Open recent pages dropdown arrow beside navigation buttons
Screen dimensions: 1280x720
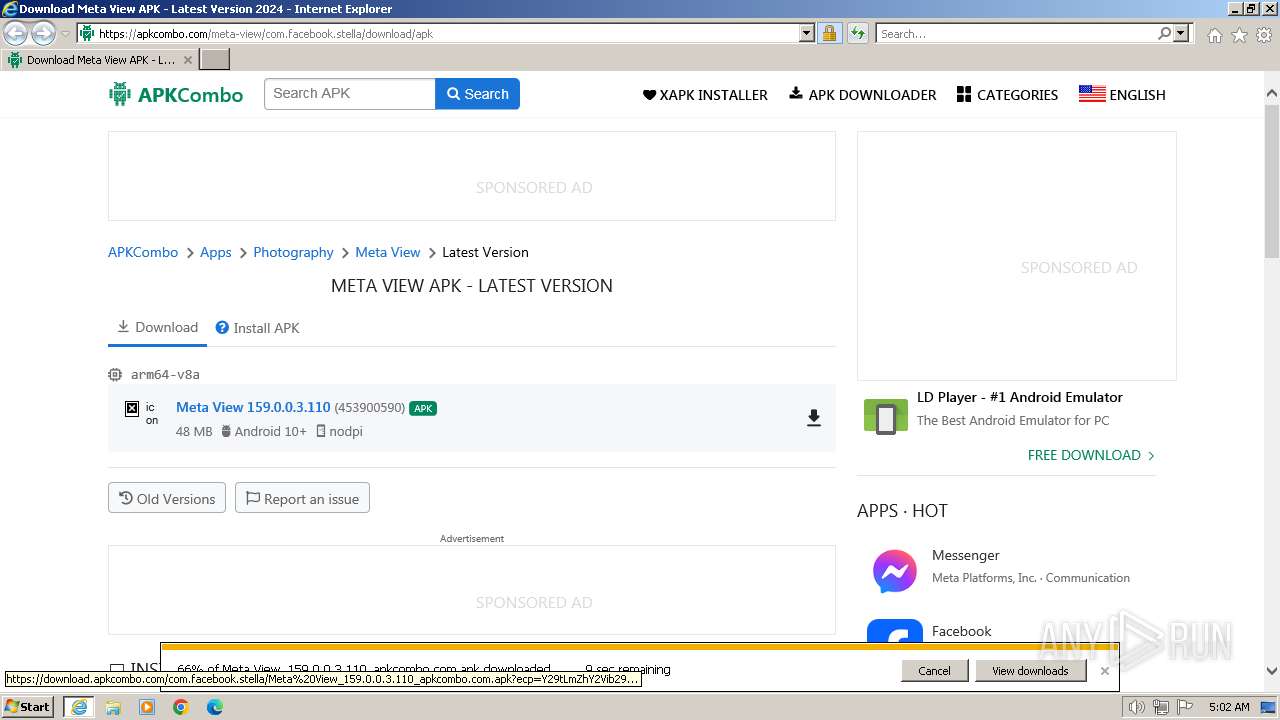coord(65,34)
